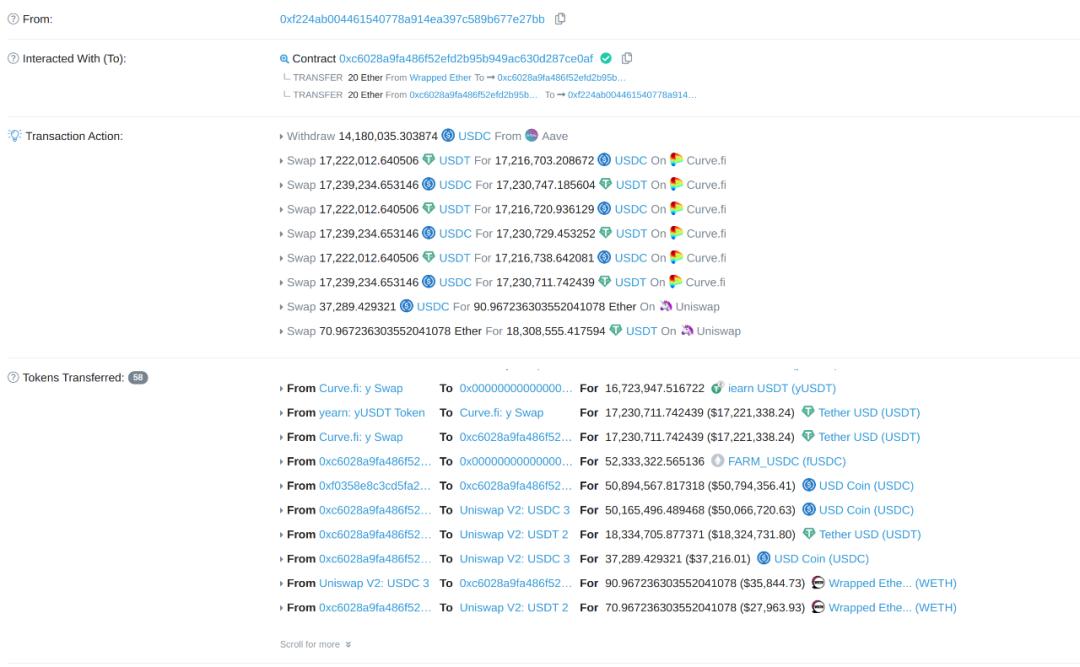Click the FARM_USDC (fUSDC) token icon
This screenshot has height=667, width=1080.
click(718, 460)
